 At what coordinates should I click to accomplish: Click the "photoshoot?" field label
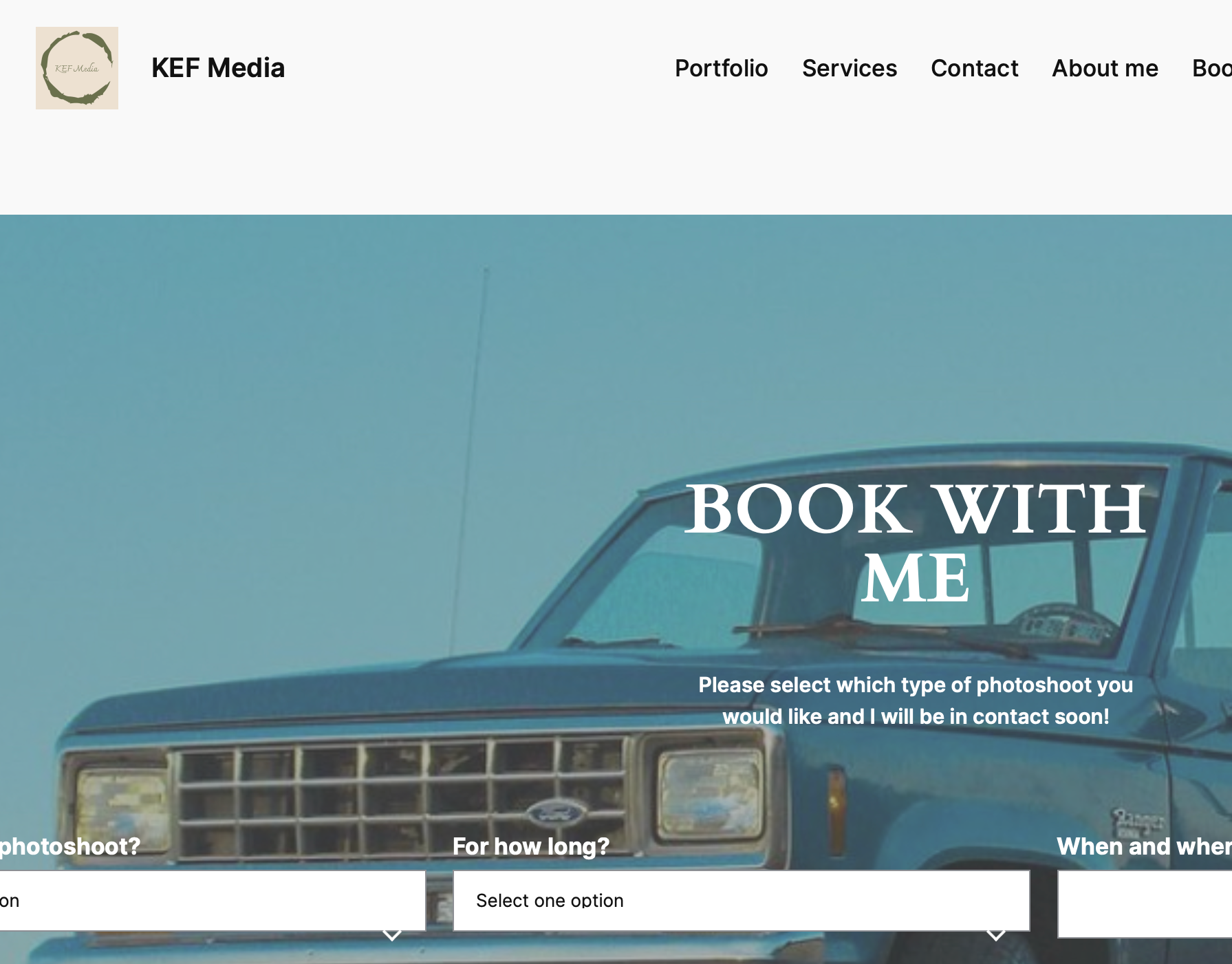pyautogui.click(x=70, y=846)
